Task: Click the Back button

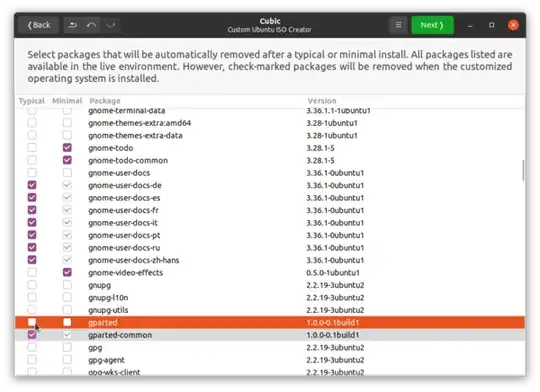Action: coord(39,25)
